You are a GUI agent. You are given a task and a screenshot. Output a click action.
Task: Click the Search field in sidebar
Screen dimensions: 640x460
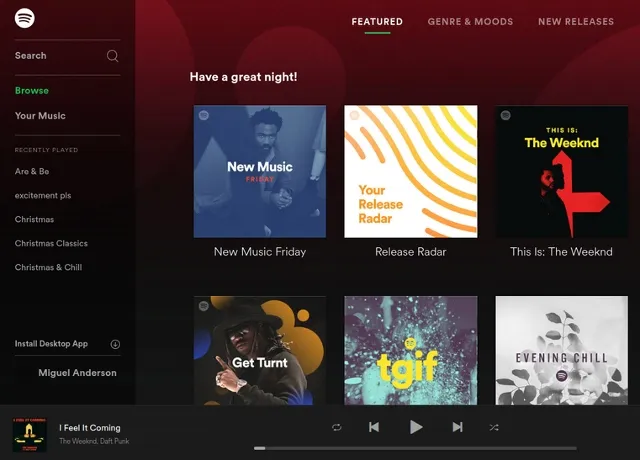click(67, 56)
